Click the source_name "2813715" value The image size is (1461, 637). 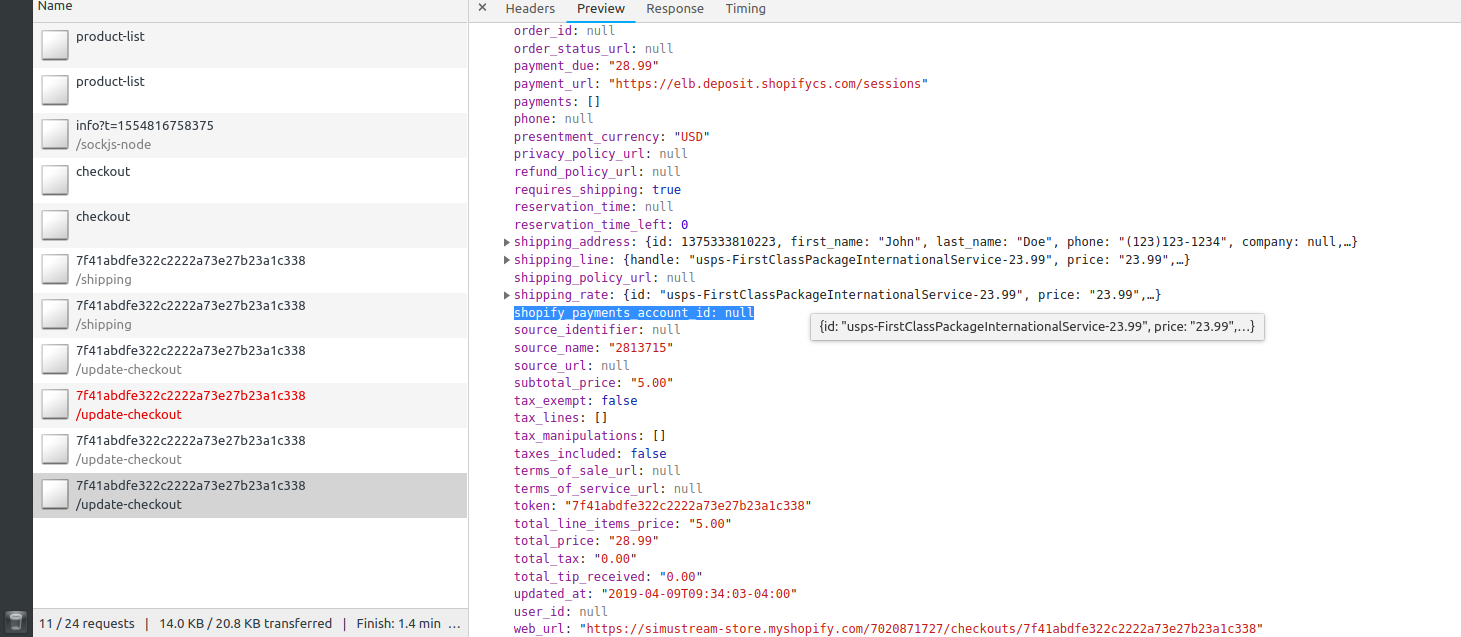641,348
